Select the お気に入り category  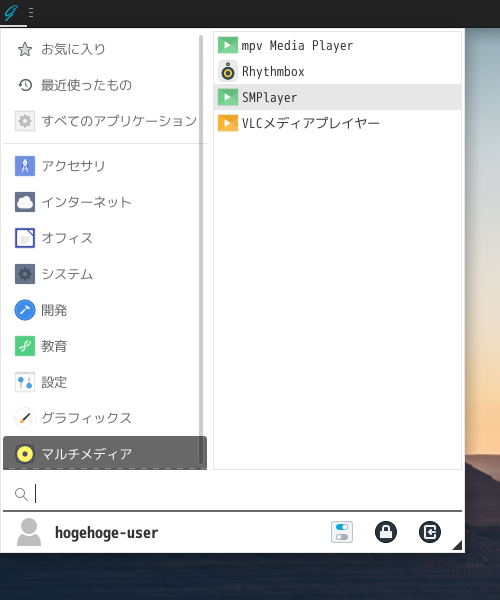[101, 49]
